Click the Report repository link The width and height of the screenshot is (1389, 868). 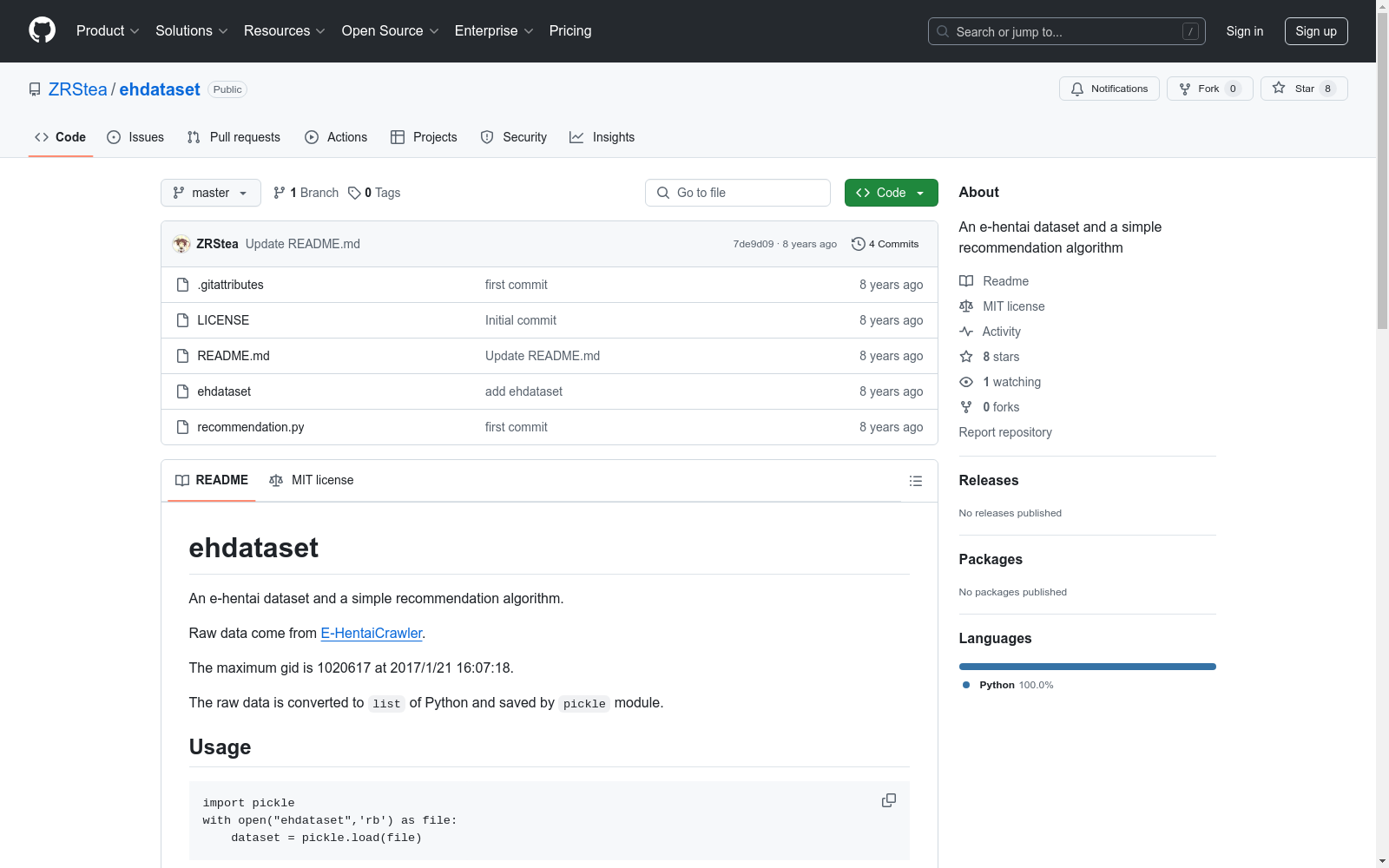point(1005,432)
